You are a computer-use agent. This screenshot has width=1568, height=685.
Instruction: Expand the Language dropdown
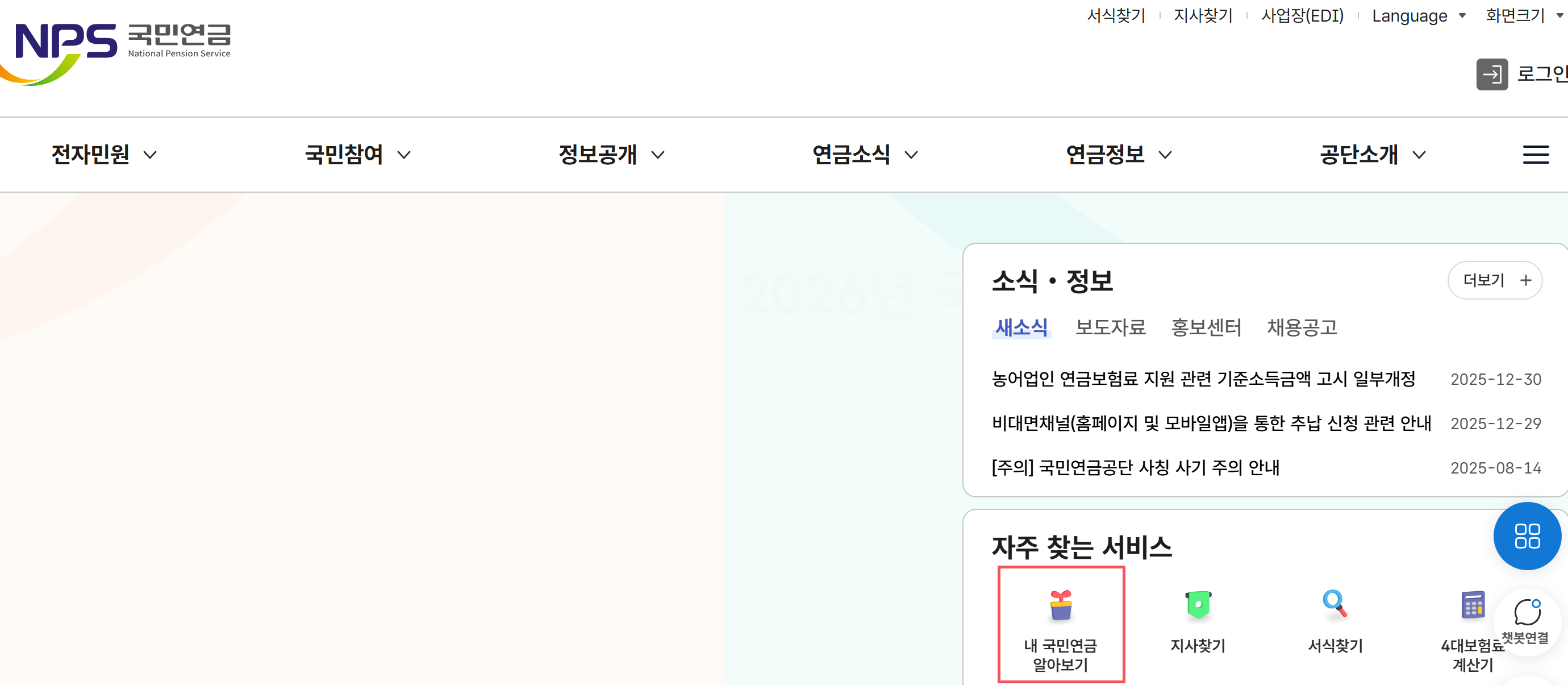1418,16
